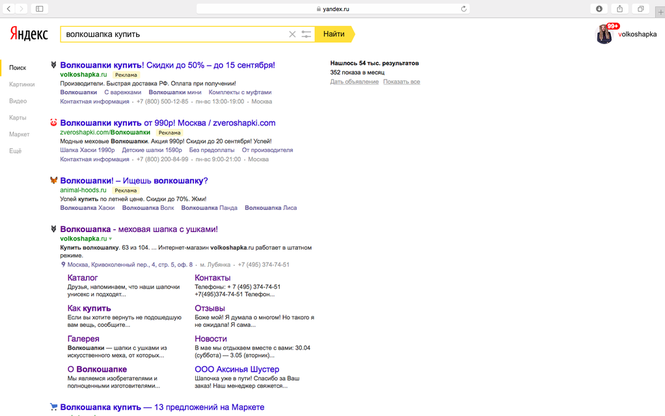The width and height of the screenshot is (665, 416).
Task: Click the fox favicon of animal-hoods result
Action: (53, 180)
